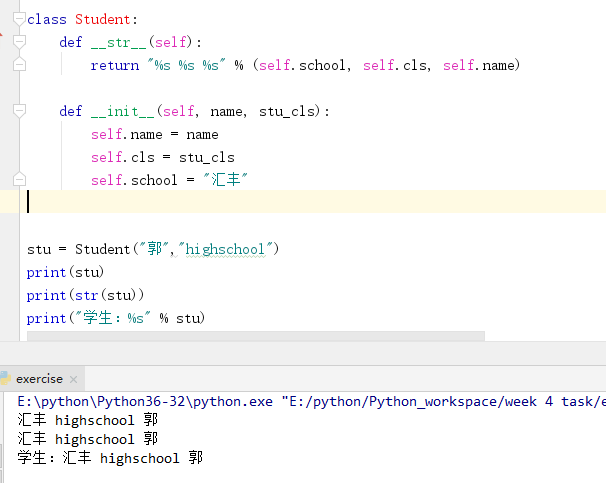Click the return keyword
606x483 pixels.
coord(115,65)
